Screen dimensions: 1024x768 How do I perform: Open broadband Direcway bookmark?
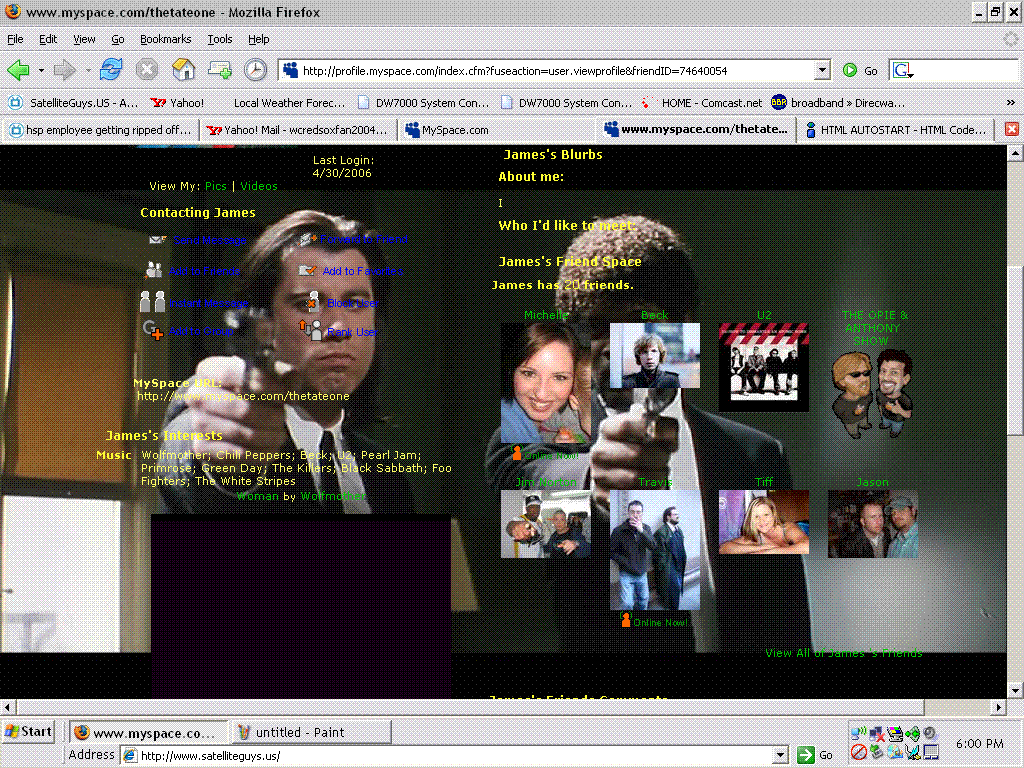(x=839, y=103)
